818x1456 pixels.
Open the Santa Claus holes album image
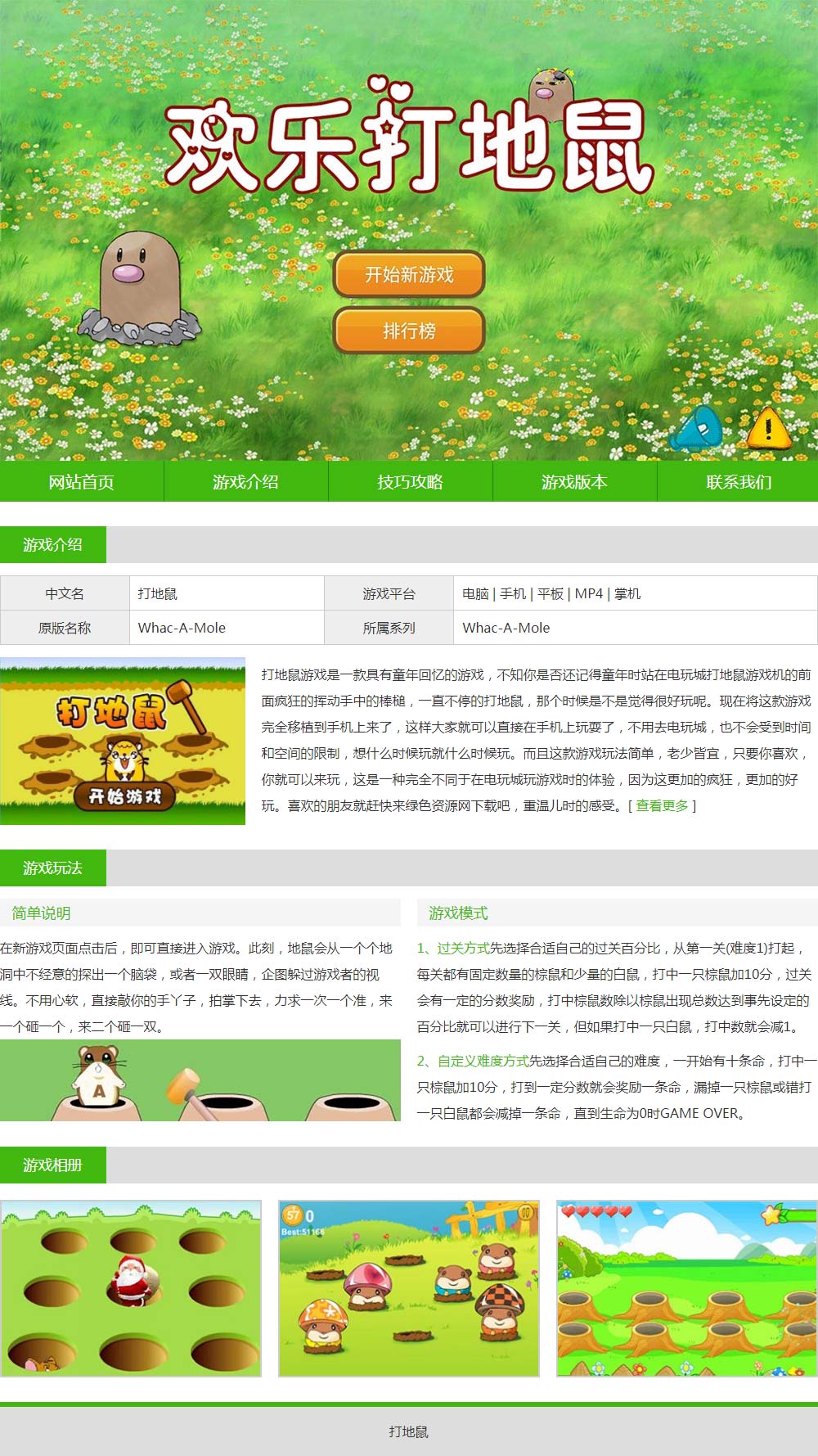pyautogui.click(x=131, y=1288)
